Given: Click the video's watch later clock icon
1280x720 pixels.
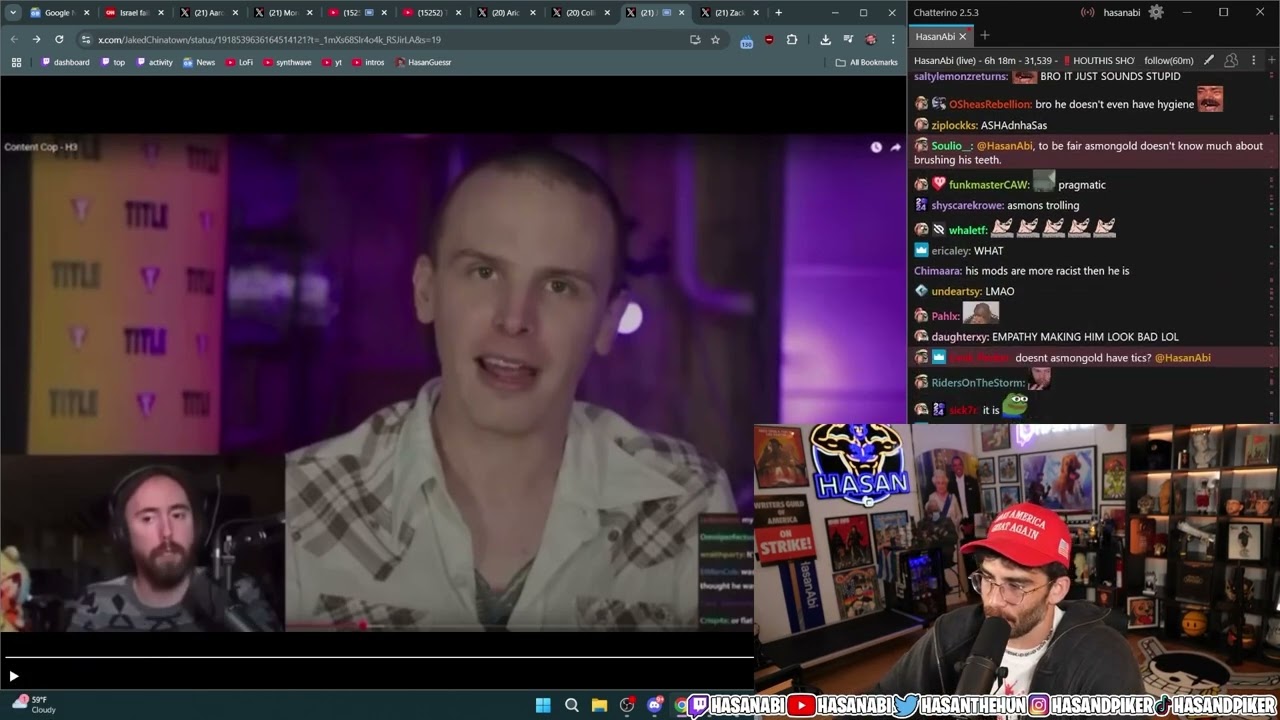Looking at the screenshot, I should (x=876, y=147).
